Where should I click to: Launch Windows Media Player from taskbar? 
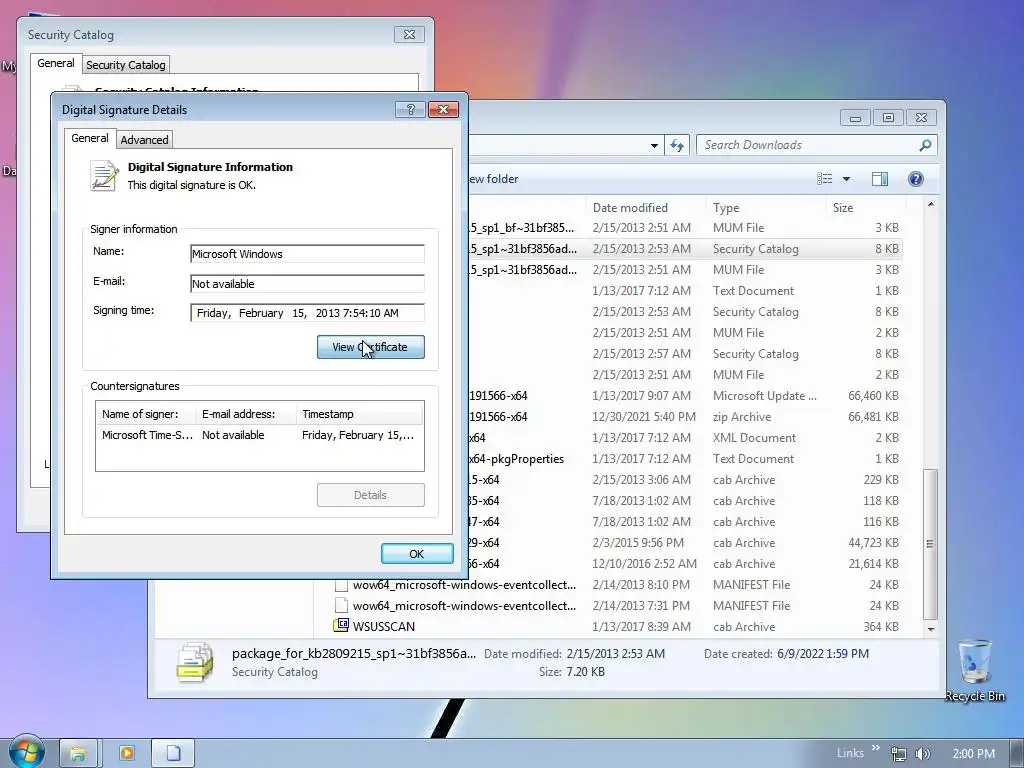click(x=127, y=753)
